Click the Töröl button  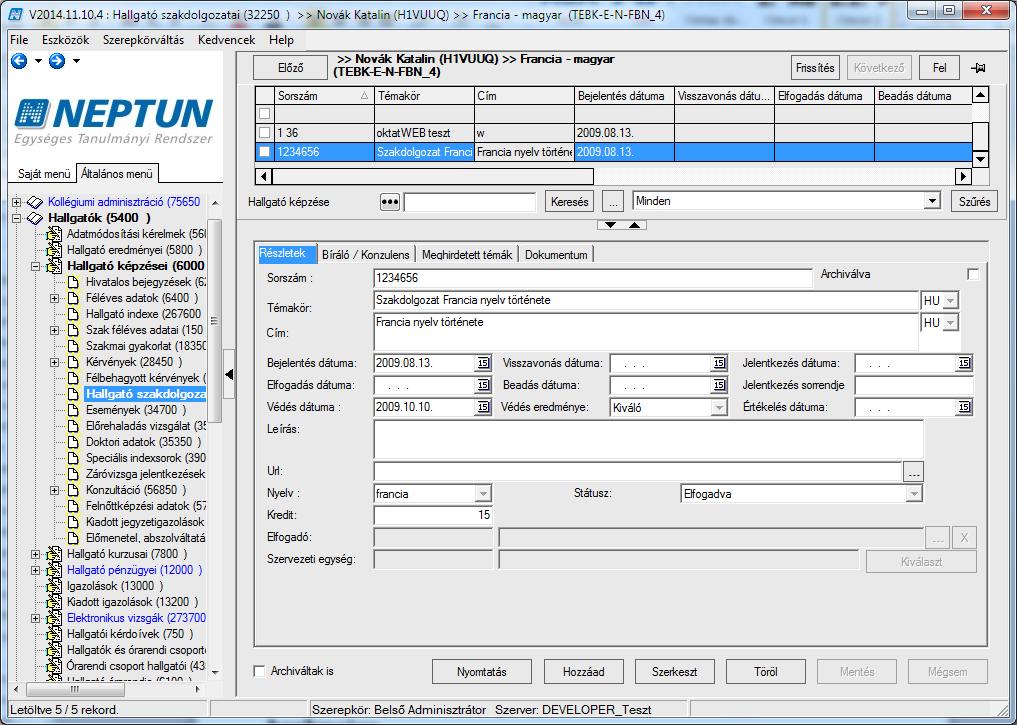click(766, 672)
